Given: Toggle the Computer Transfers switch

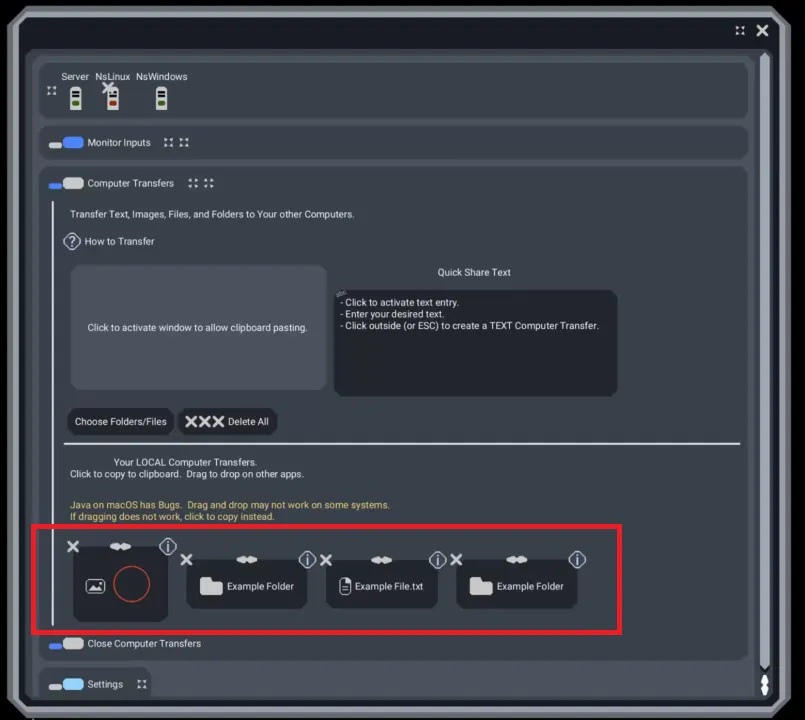Looking at the screenshot, I should (x=66, y=183).
